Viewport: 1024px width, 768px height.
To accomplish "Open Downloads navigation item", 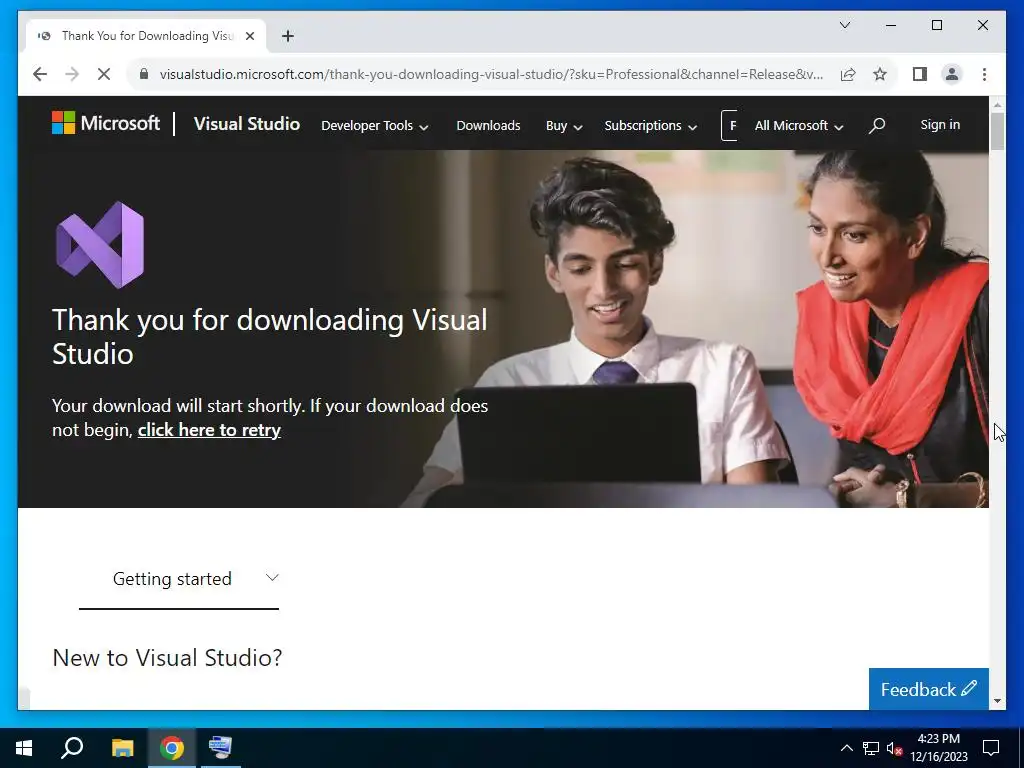I will pyautogui.click(x=488, y=125).
